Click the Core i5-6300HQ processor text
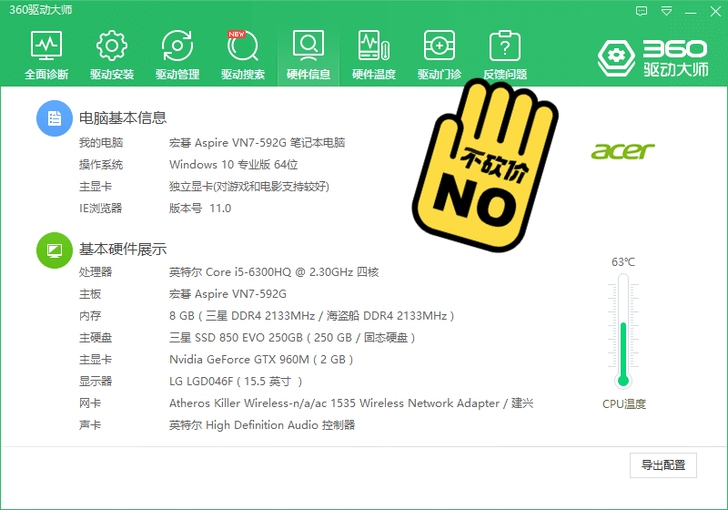The image size is (728, 510). click(273, 272)
